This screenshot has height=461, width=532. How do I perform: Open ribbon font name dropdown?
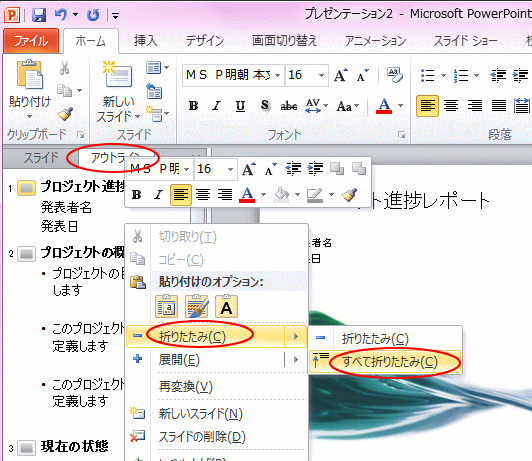pos(278,75)
